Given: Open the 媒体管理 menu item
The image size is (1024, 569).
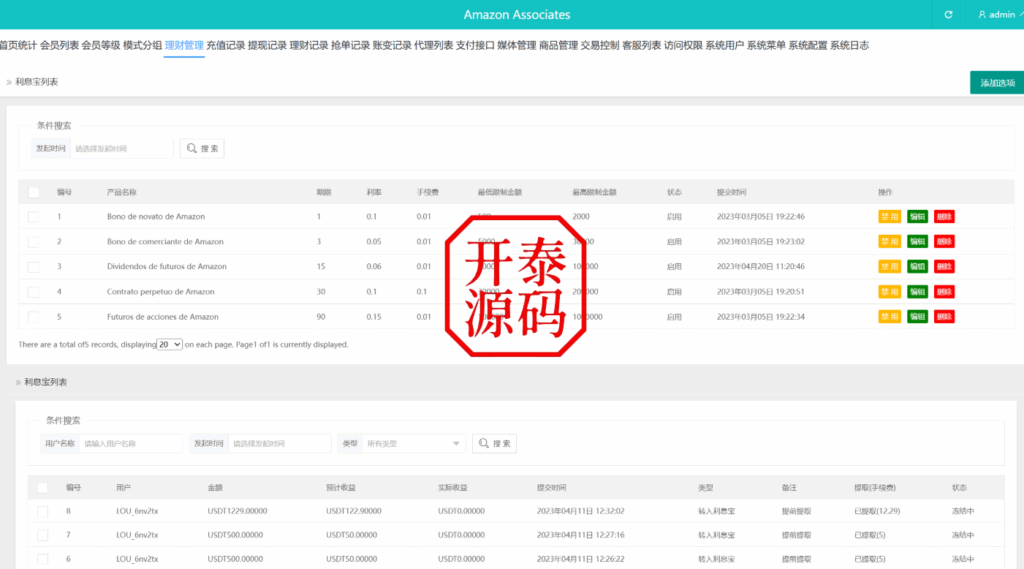Looking at the screenshot, I should [x=517, y=45].
